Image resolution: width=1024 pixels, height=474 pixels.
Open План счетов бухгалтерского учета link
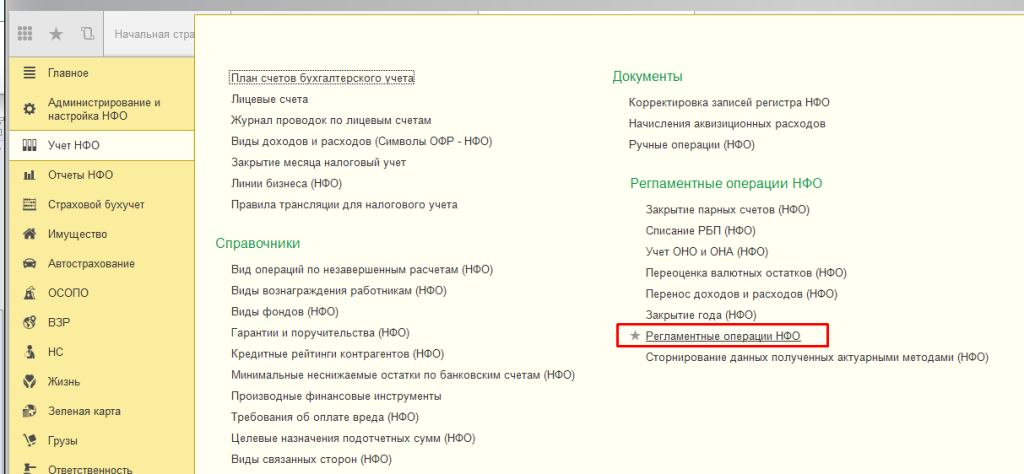pyautogui.click(x=322, y=77)
